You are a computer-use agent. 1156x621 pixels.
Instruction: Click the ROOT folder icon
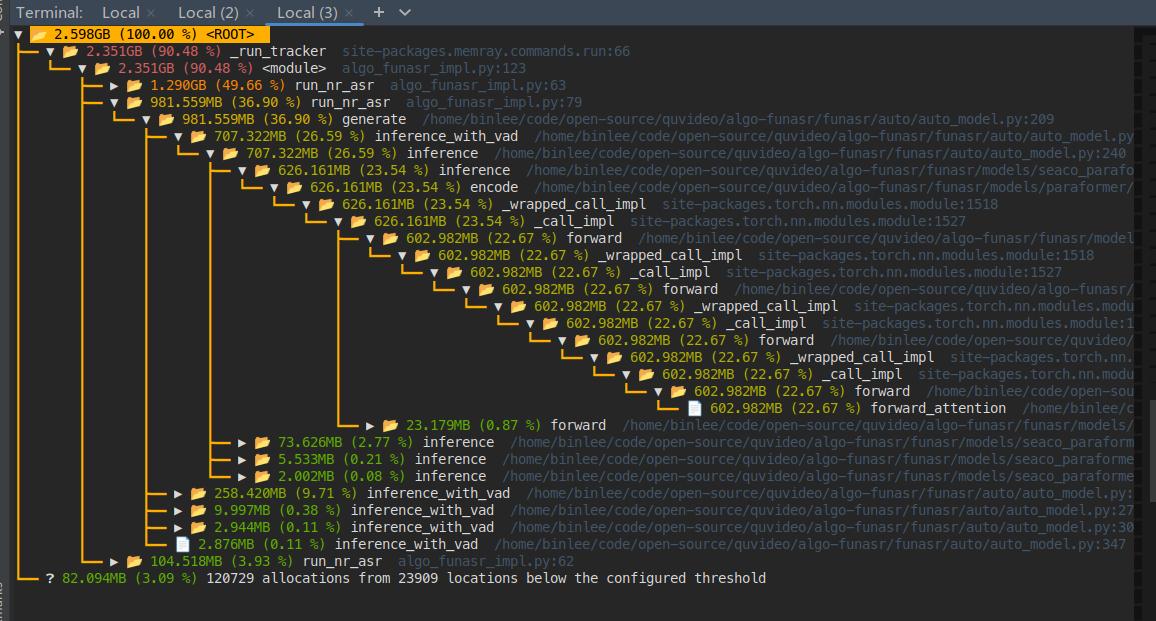click(39, 35)
